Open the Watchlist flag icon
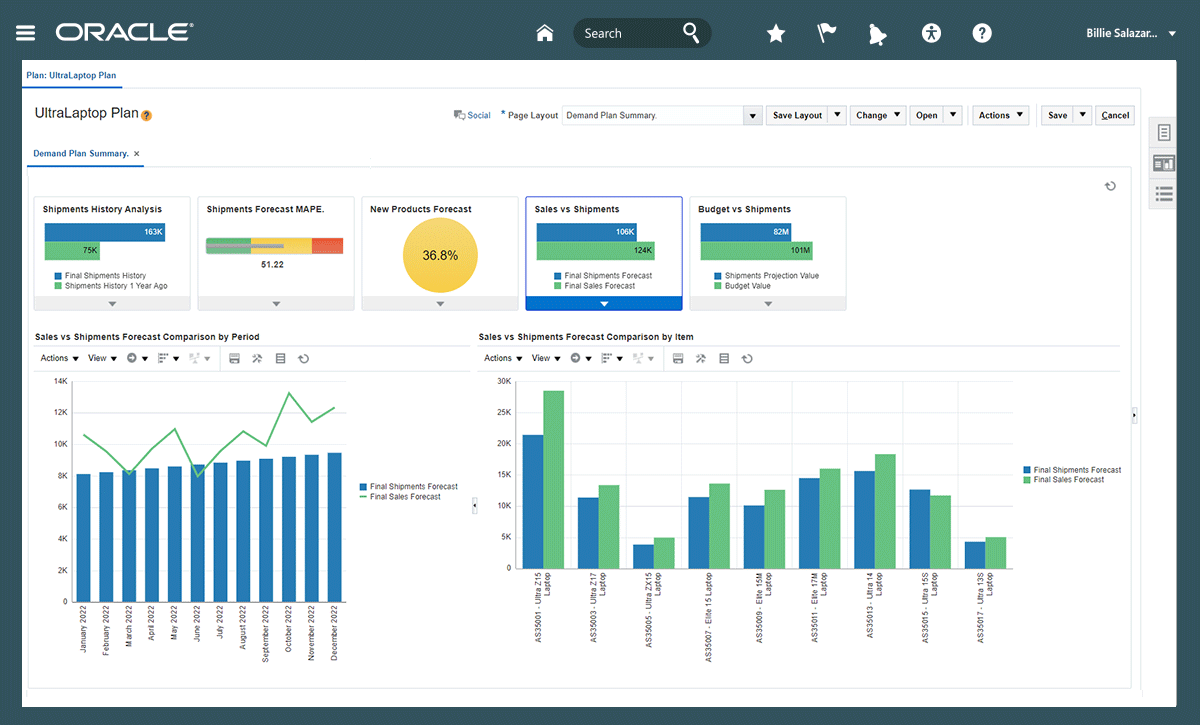The width and height of the screenshot is (1200, 725). (x=827, y=33)
